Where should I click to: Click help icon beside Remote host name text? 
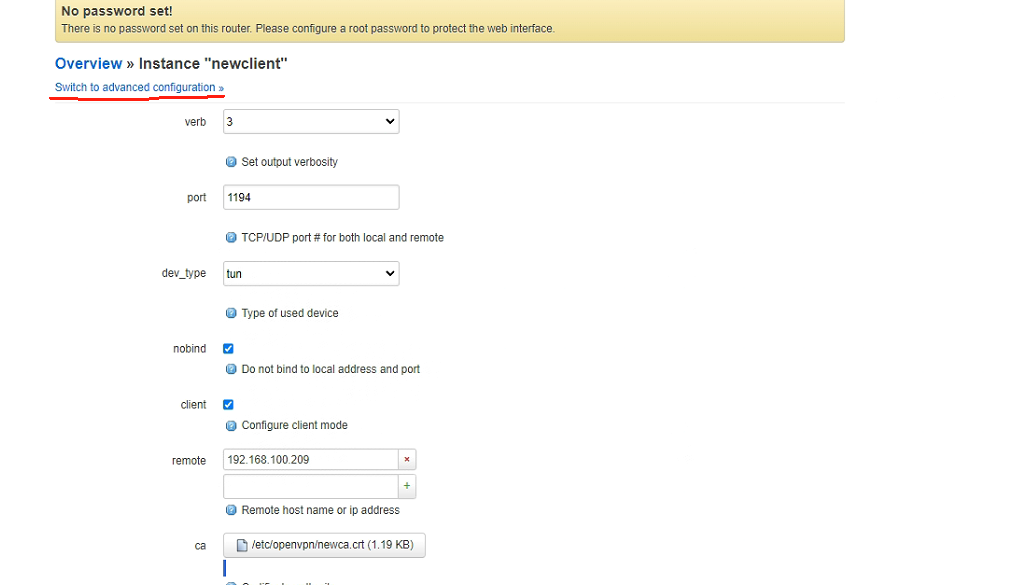(231, 510)
